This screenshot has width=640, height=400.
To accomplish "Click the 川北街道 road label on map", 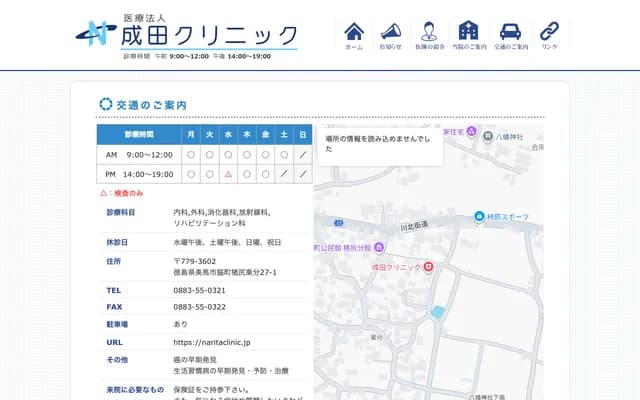I will 411,226.
